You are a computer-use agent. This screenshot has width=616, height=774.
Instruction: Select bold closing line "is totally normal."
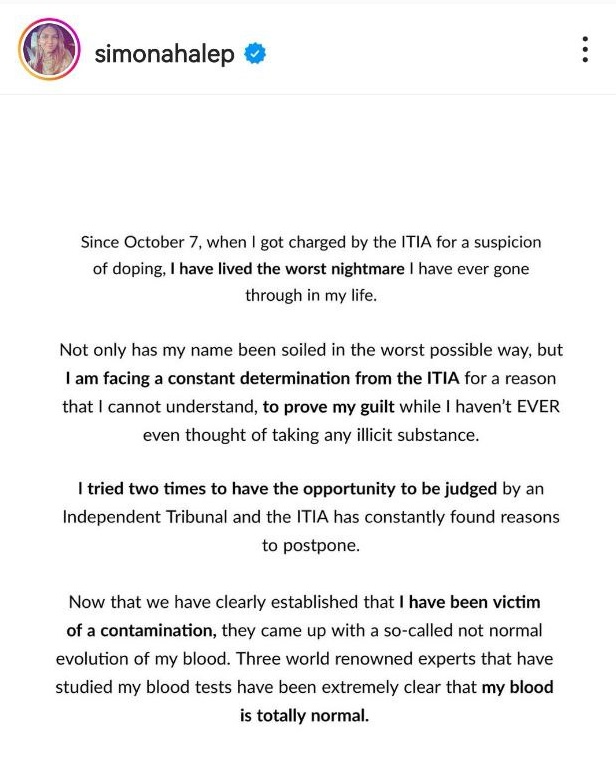305,715
